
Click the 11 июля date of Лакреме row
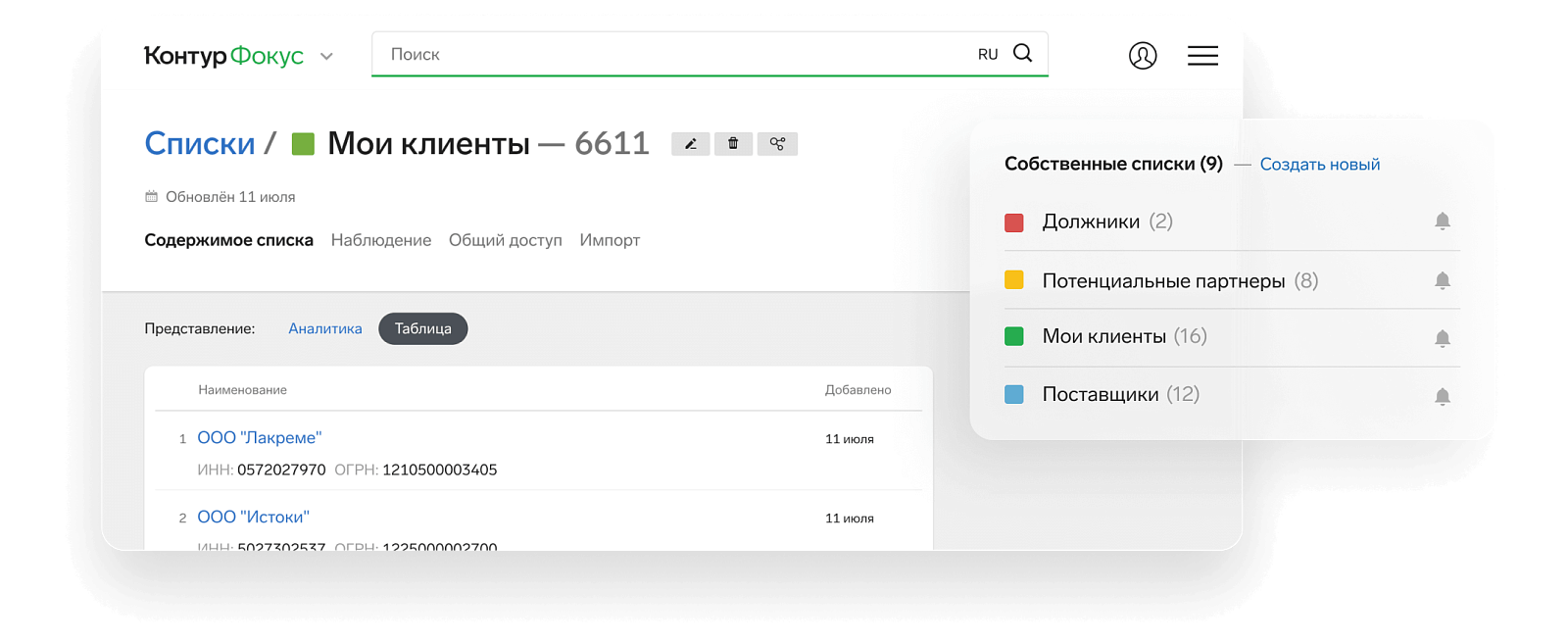[849, 439]
